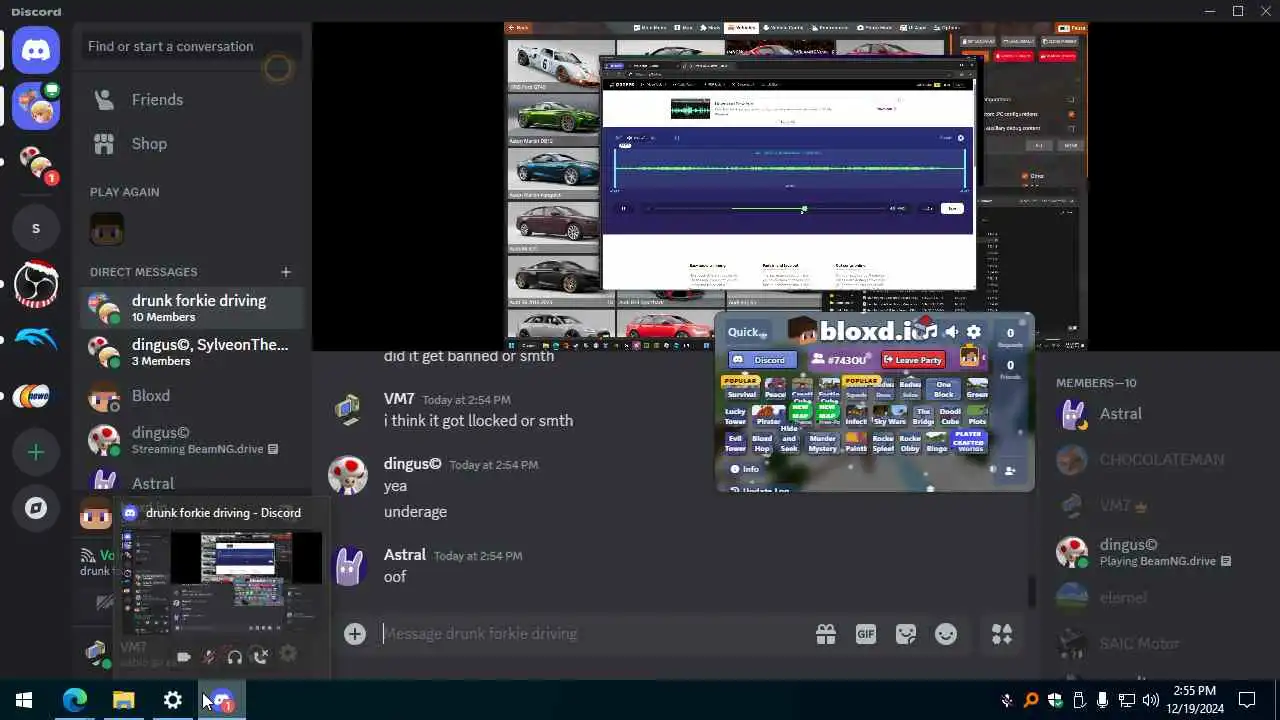
Task: Open the blue dolphin server icon
Action: (x=36, y=340)
